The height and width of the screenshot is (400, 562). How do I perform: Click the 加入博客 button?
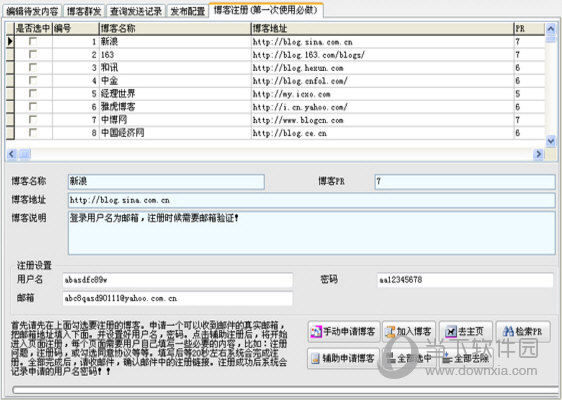pyautogui.click(x=409, y=332)
